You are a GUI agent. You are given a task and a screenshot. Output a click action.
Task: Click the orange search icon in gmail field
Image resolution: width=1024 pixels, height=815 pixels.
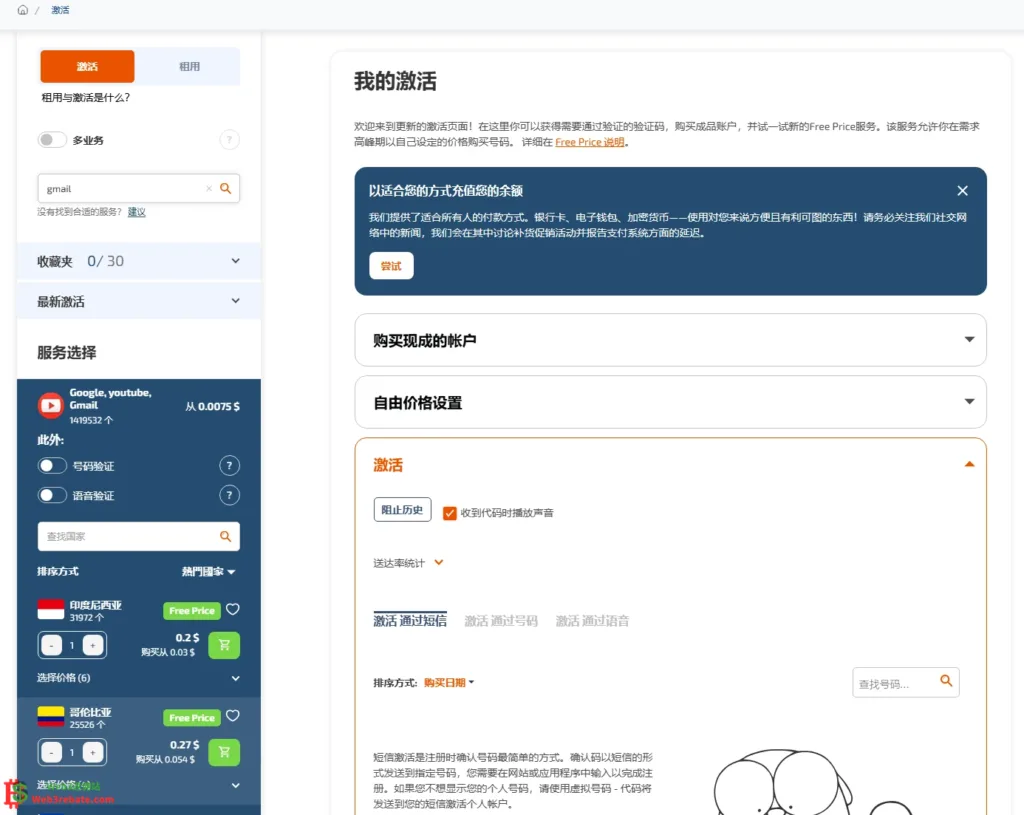(225, 188)
